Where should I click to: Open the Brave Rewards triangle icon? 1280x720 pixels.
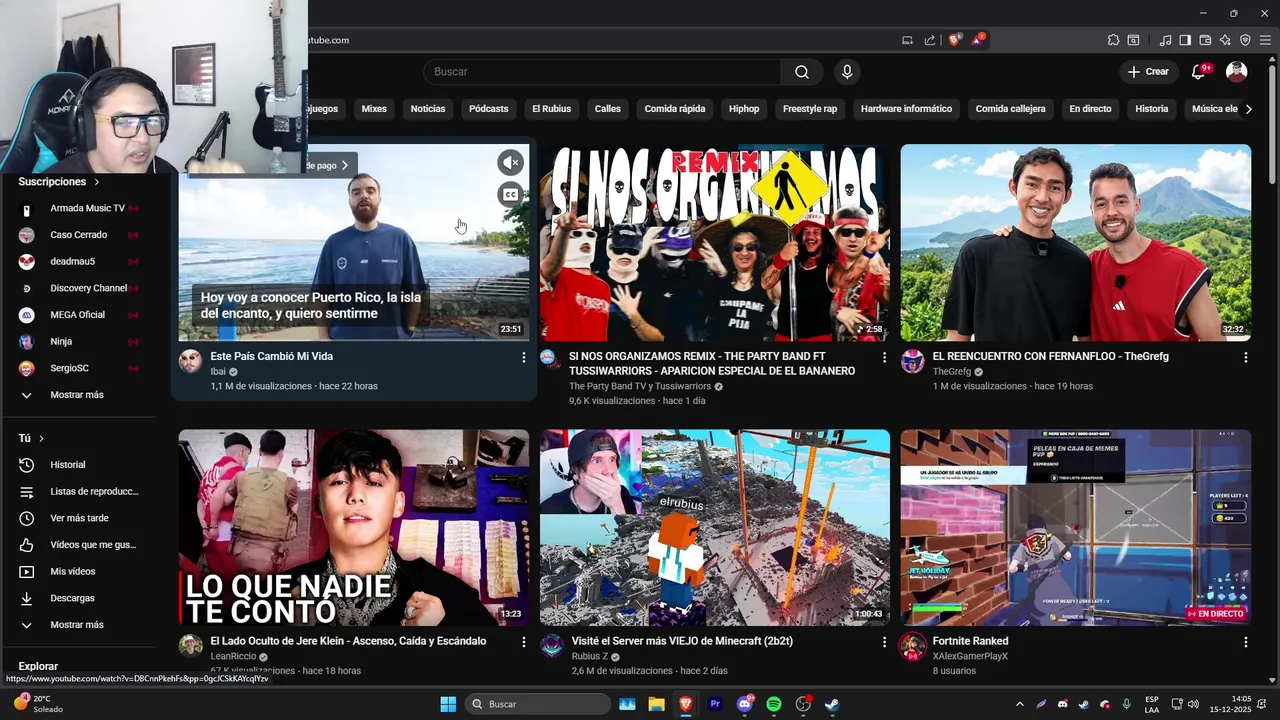coord(978,40)
